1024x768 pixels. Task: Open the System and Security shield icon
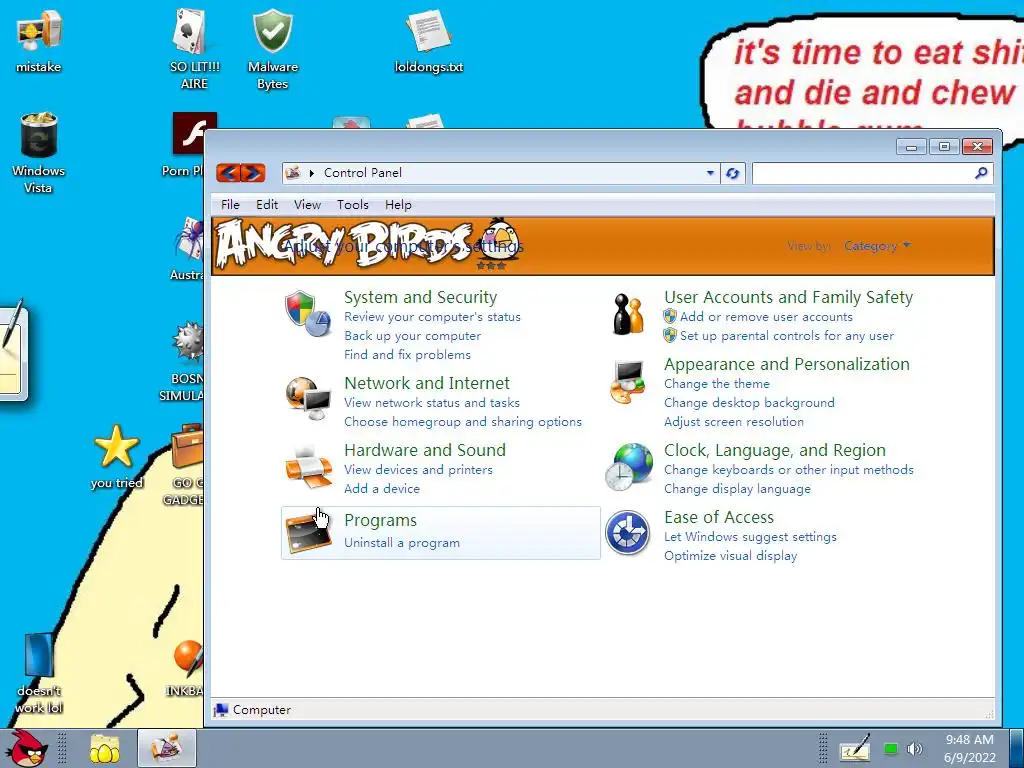click(308, 313)
